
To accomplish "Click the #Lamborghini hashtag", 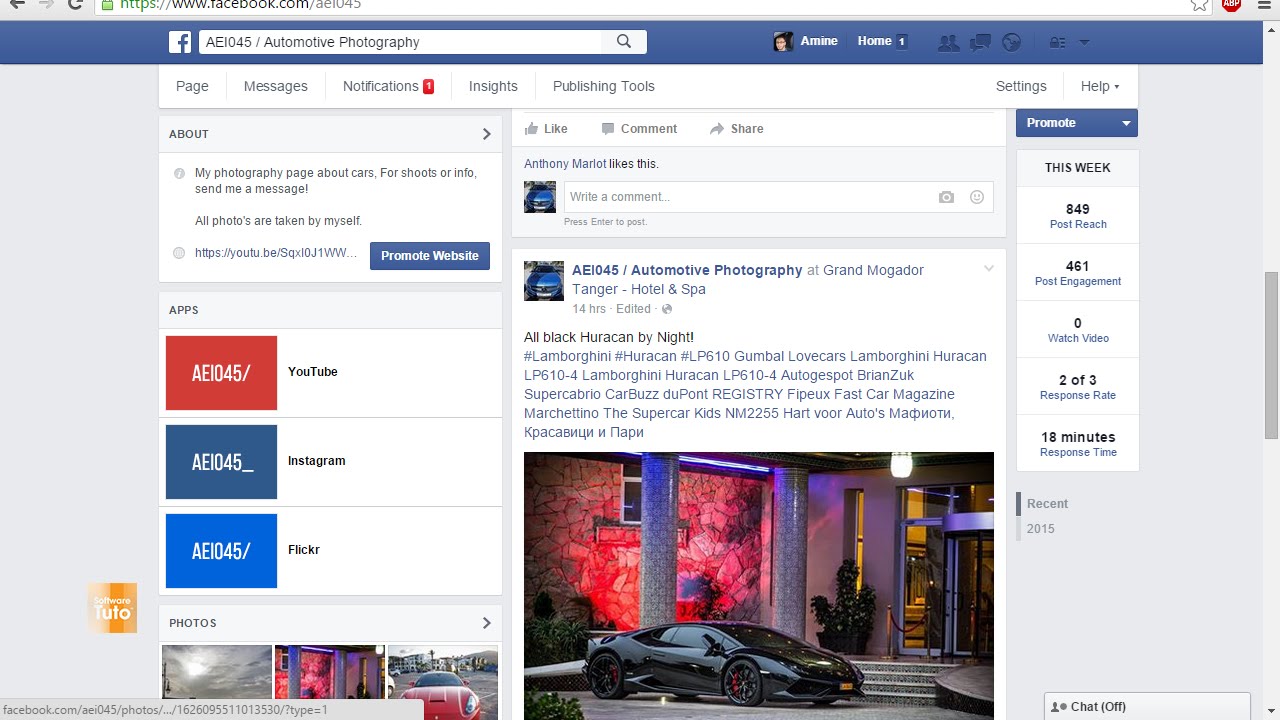I will click(x=567, y=356).
